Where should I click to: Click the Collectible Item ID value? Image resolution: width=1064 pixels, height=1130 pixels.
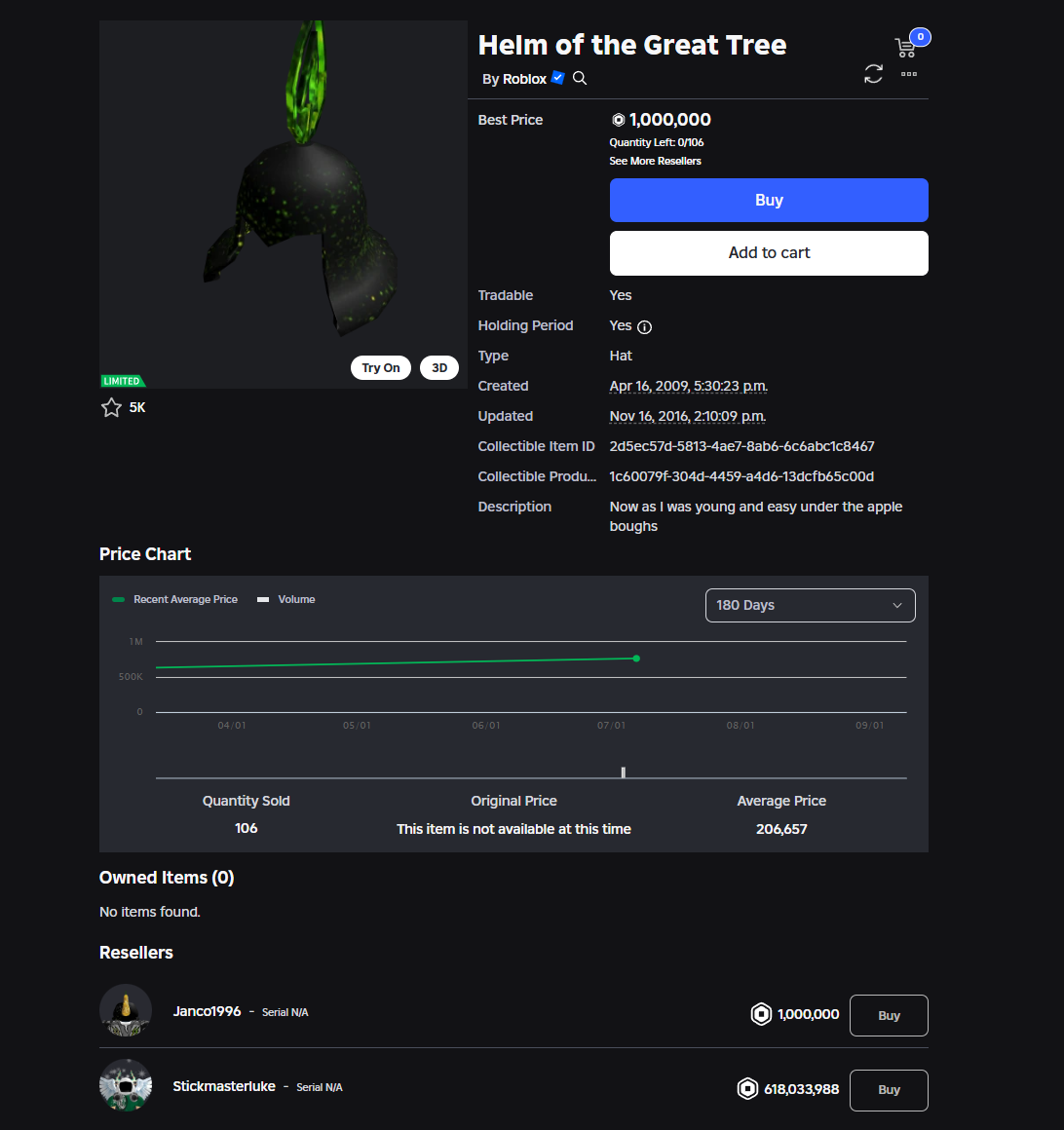[741, 446]
